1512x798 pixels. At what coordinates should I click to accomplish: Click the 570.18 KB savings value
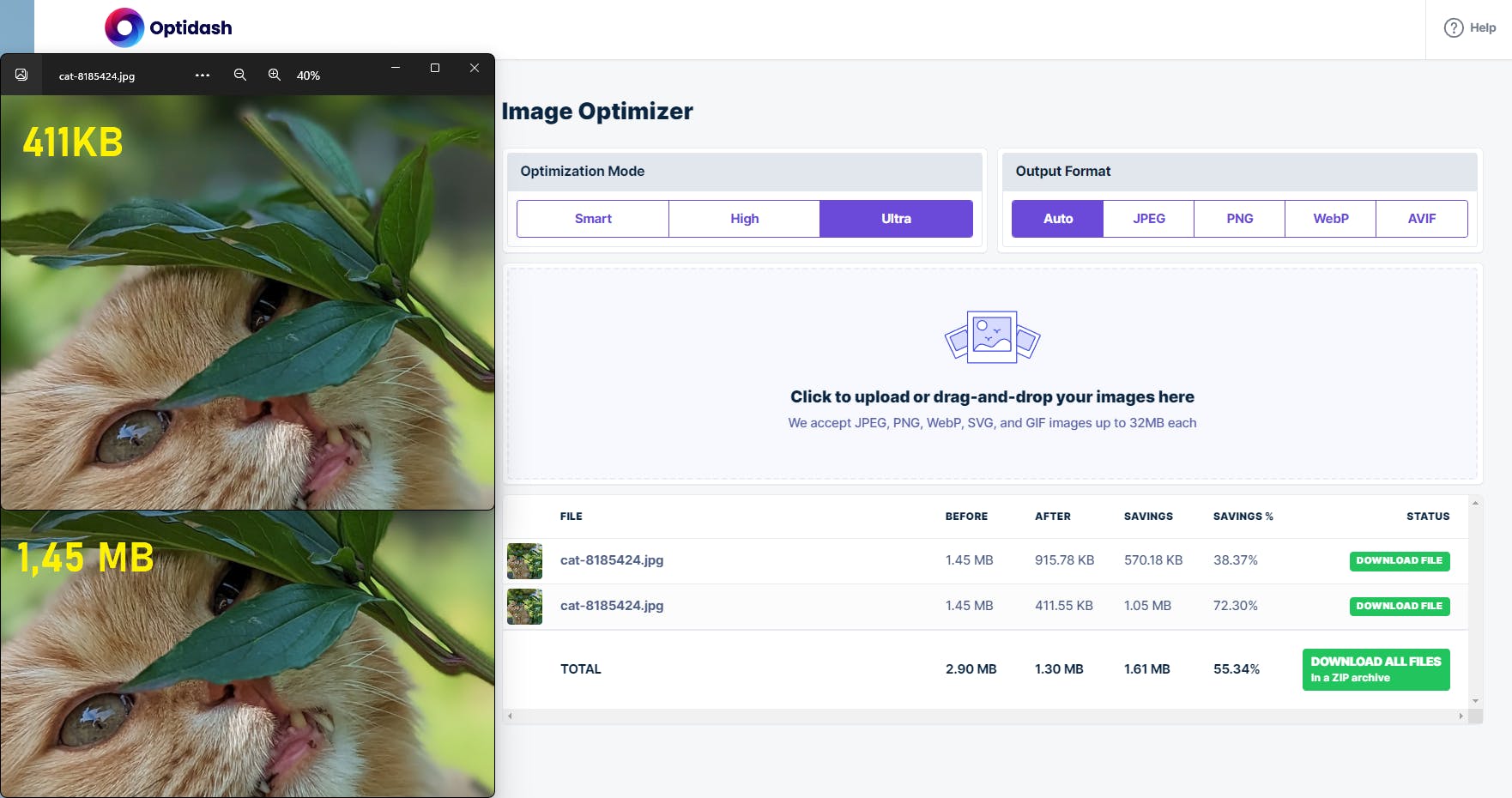click(x=1153, y=560)
